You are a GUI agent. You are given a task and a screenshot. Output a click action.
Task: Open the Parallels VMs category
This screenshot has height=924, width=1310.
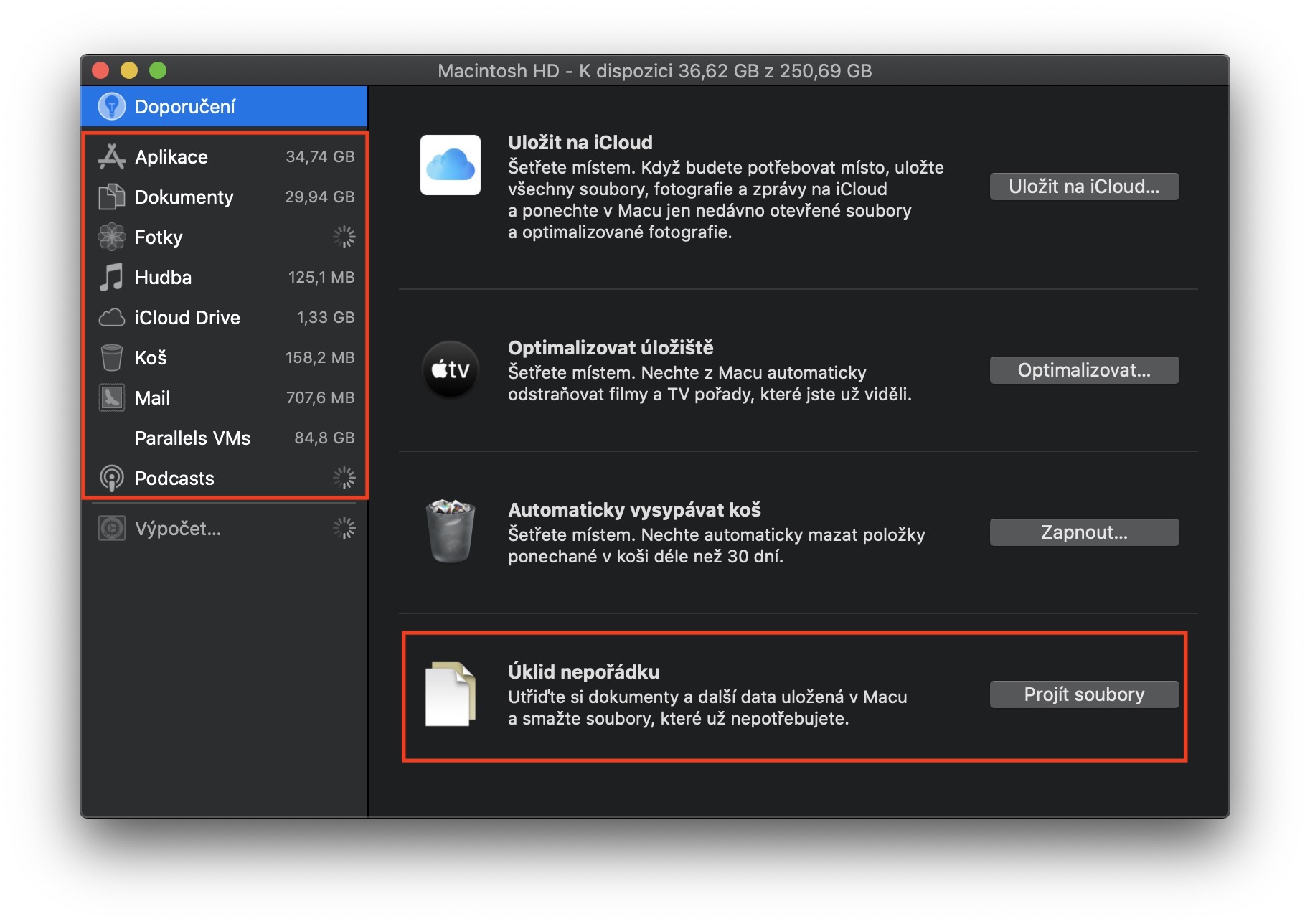[x=192, y=438]
